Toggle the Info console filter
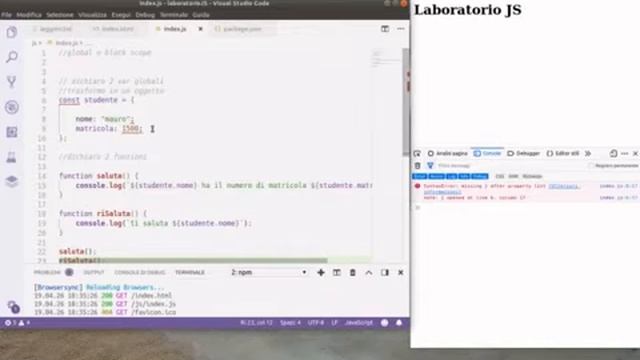Viewport: 640px width, 360px height. point(464,176)
